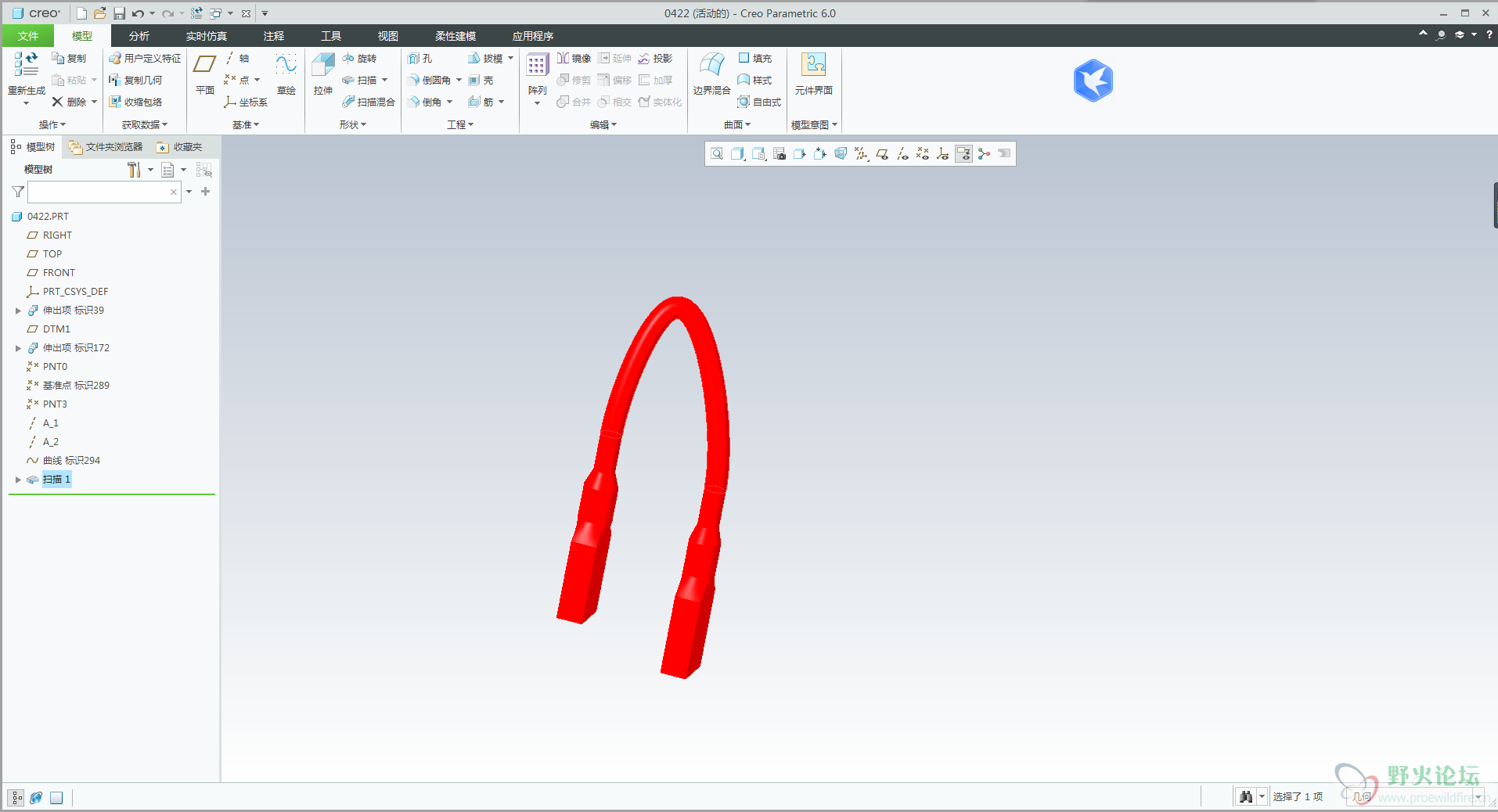Click the 删除 button
The image size is (1498, 812).
[x=70, y=102]
